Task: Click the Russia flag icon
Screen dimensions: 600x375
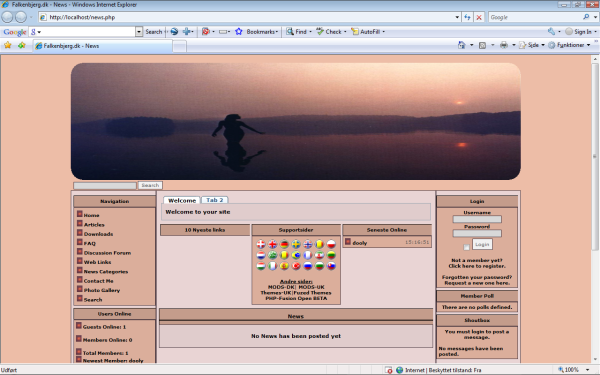Action: pos(308,266)
